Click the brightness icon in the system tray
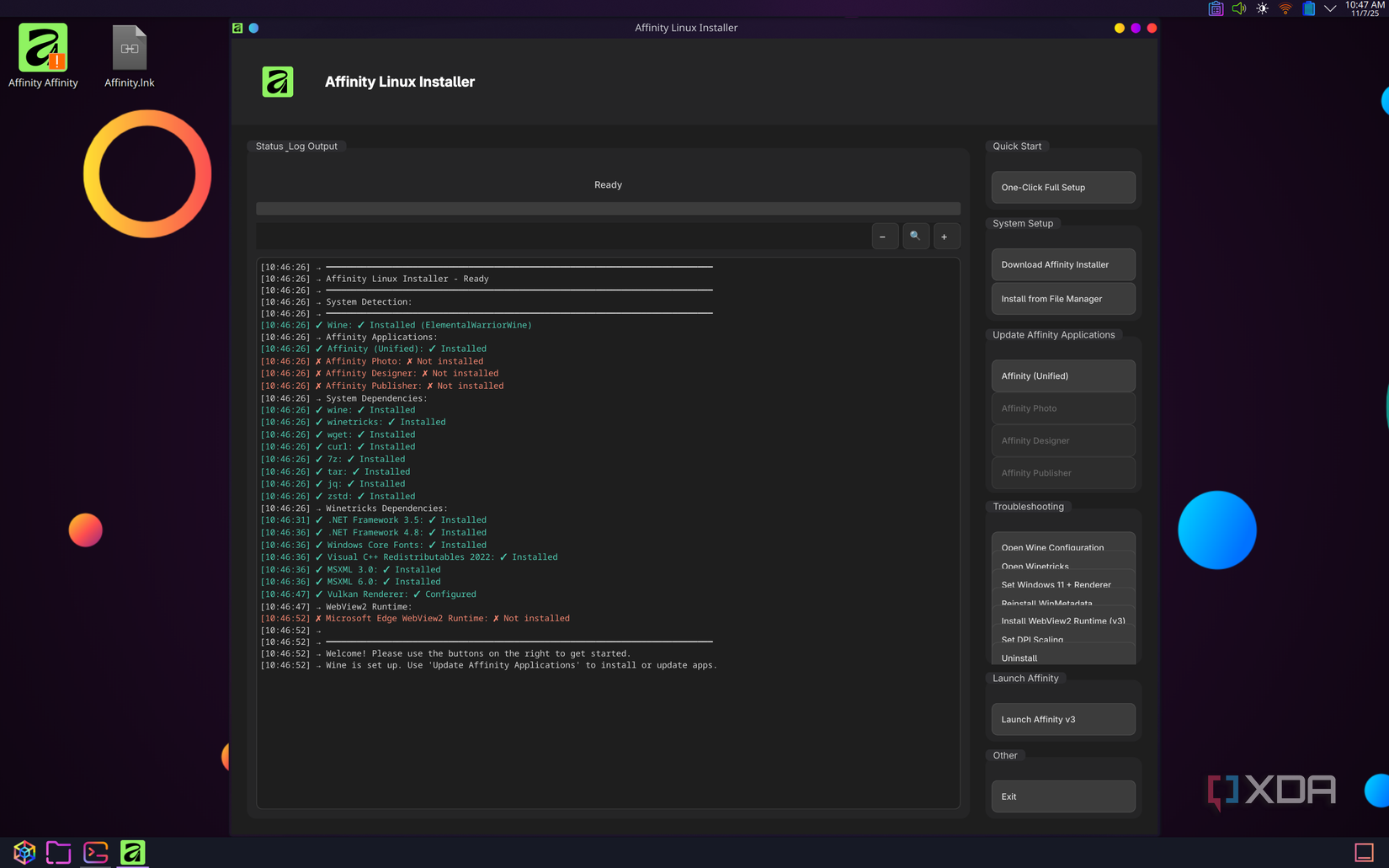The width and height of the screenshot is (1389, 868). [1261, 8]
